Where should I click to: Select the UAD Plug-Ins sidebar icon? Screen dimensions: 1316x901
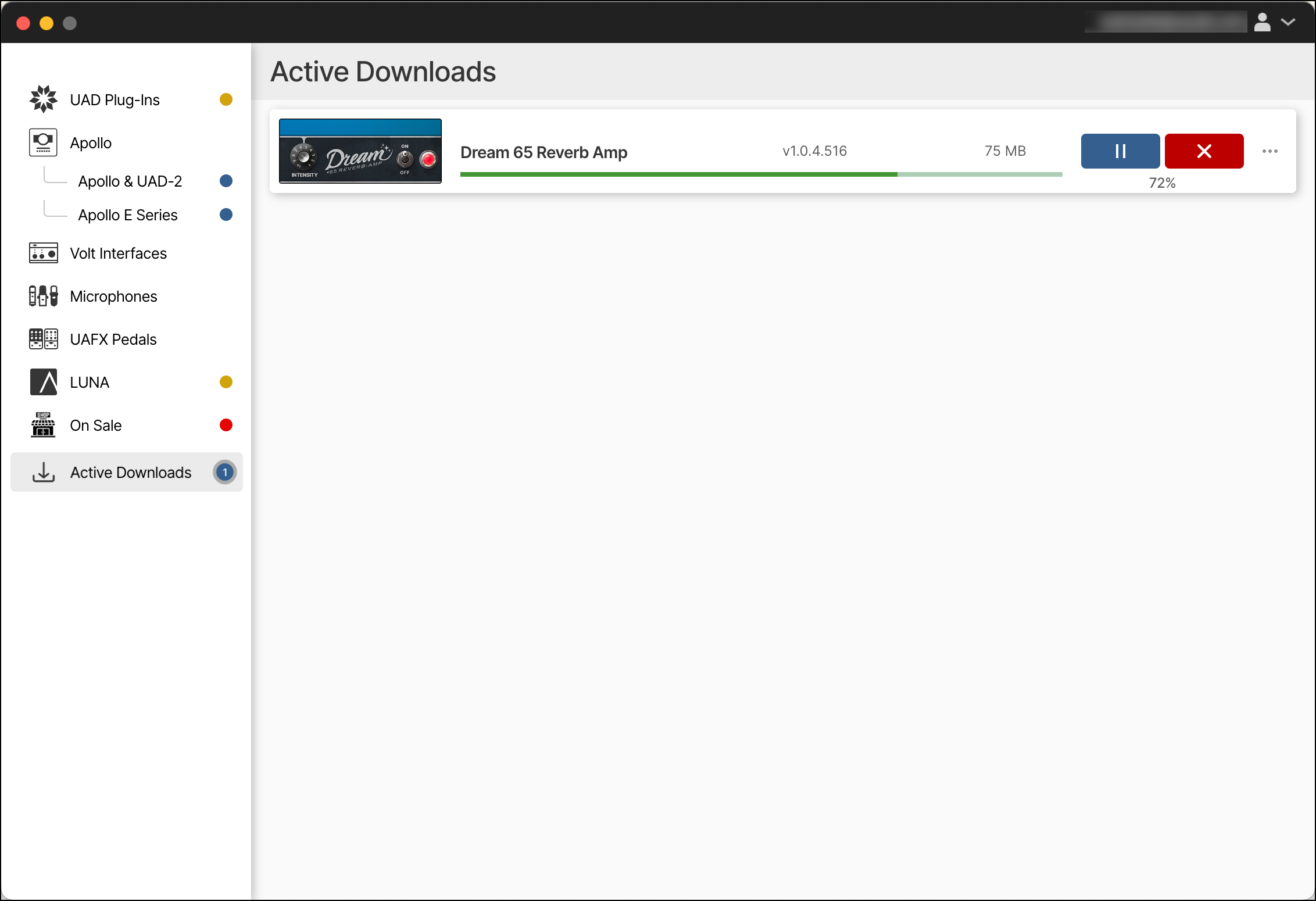click(x=43, y=99)
